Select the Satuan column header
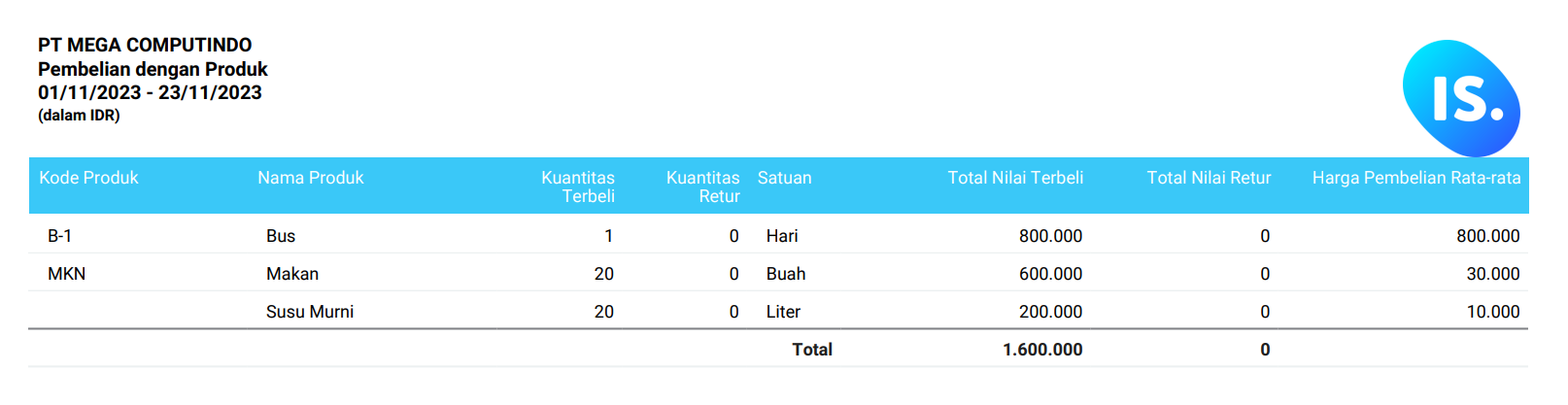Image resolution: width=1568 pixels, height=405 pixels. point(784,178)
